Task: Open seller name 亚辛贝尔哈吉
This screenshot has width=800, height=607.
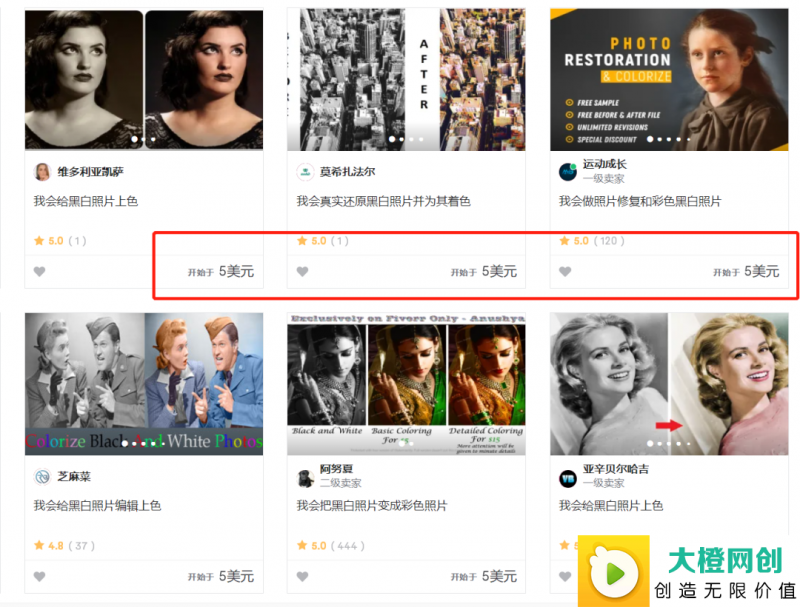Action: 616,469
